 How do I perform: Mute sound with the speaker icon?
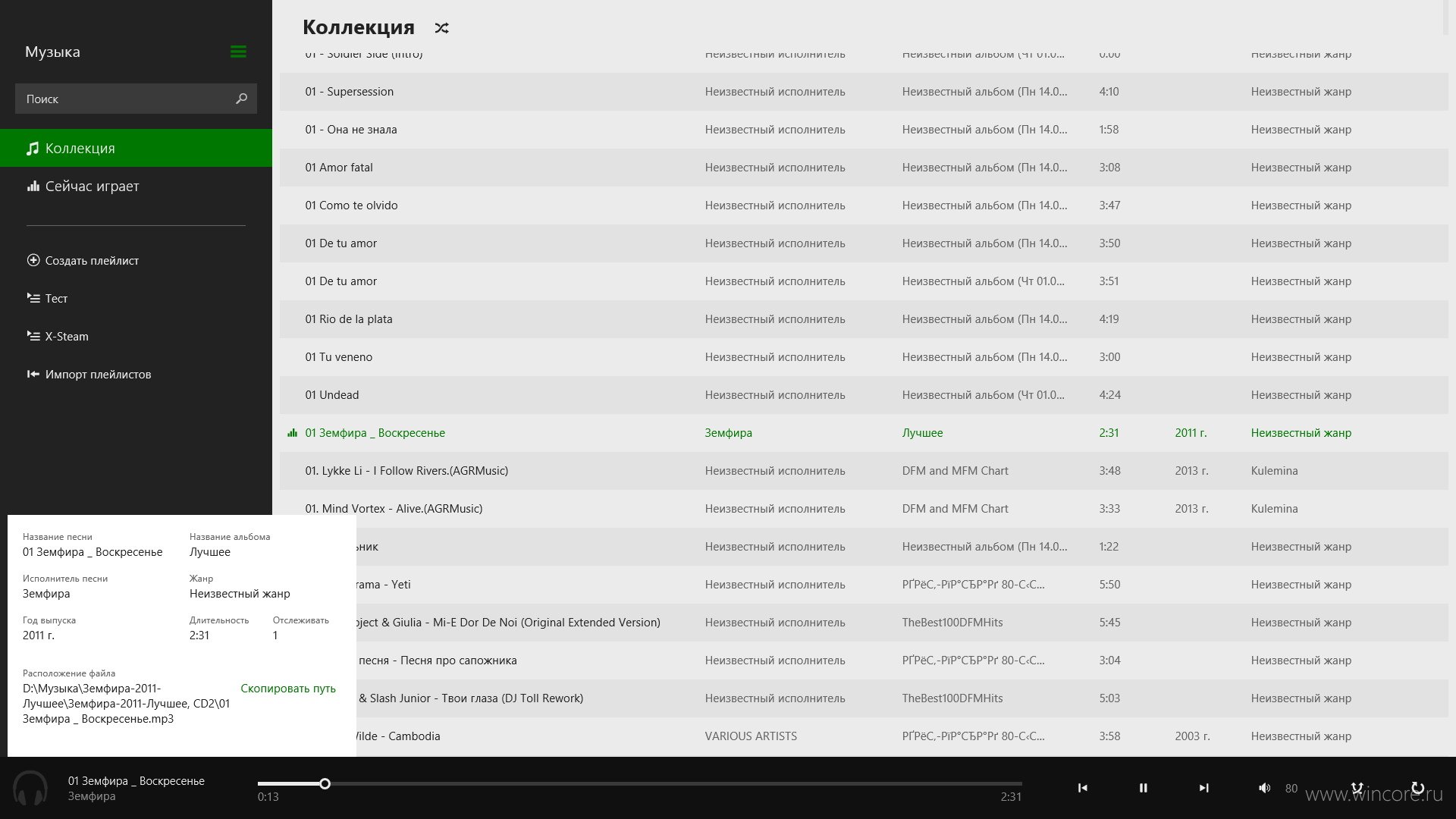pyautogui.click(x=1264, y=788)
